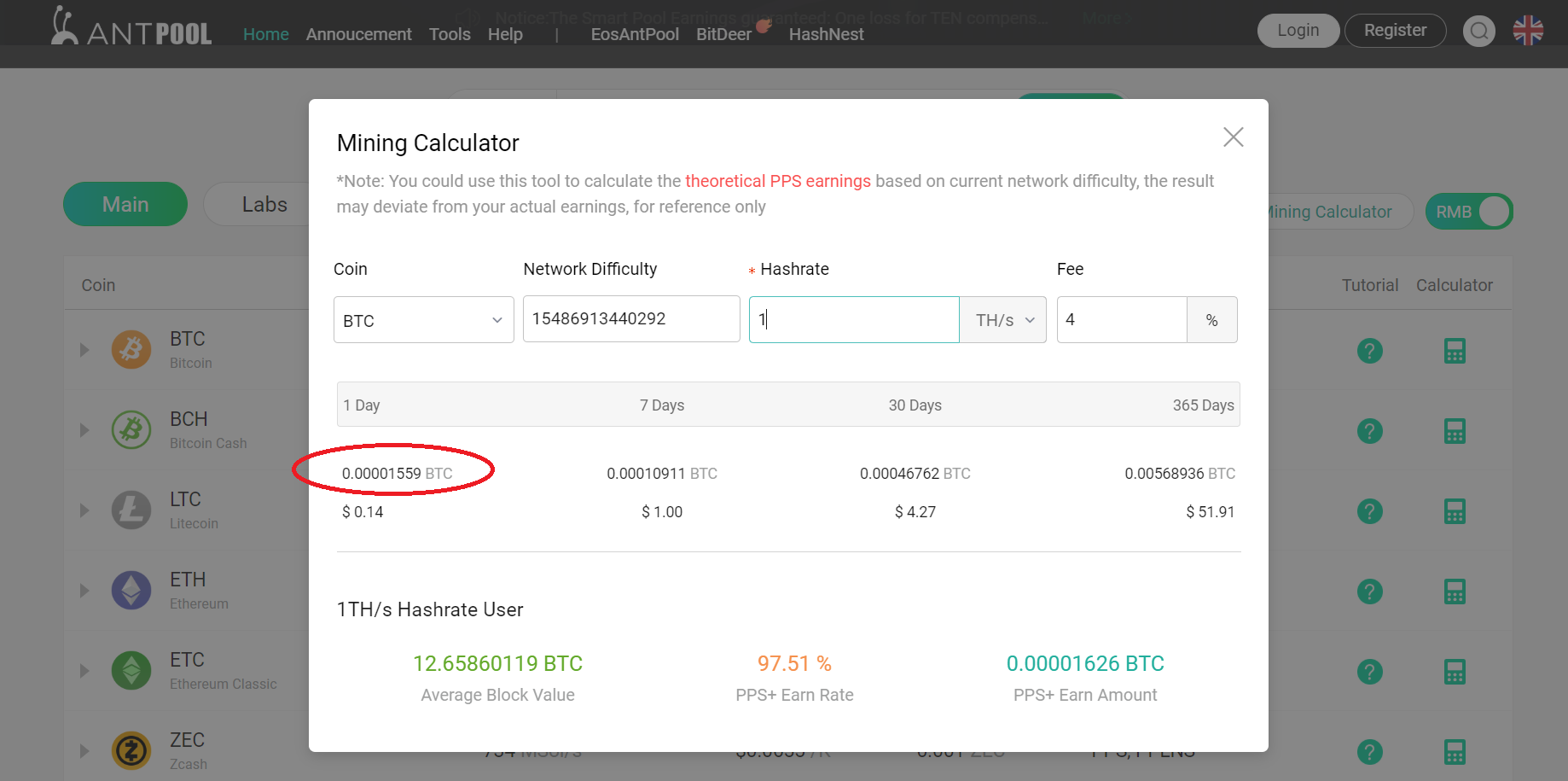Visit HashNest link
The image size is (1568, 781).
[826, 34]
